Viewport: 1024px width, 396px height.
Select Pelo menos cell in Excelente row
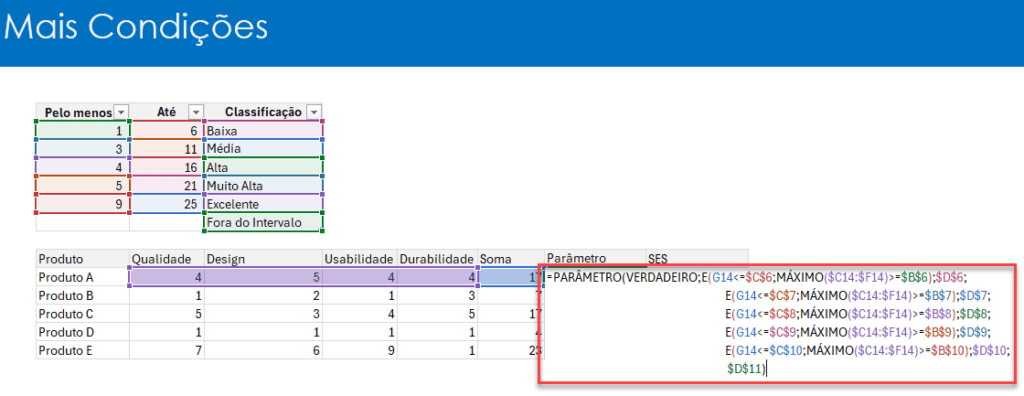point(82,204)
